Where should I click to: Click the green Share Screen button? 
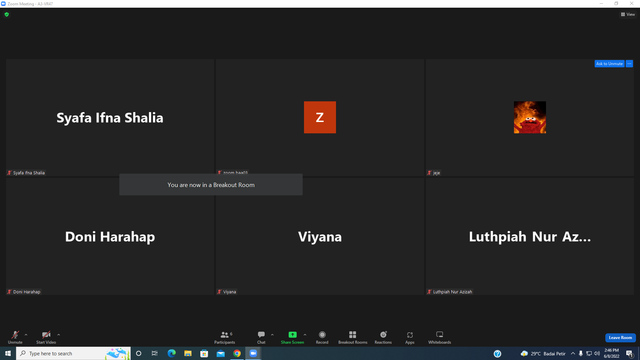pos(292,337)
